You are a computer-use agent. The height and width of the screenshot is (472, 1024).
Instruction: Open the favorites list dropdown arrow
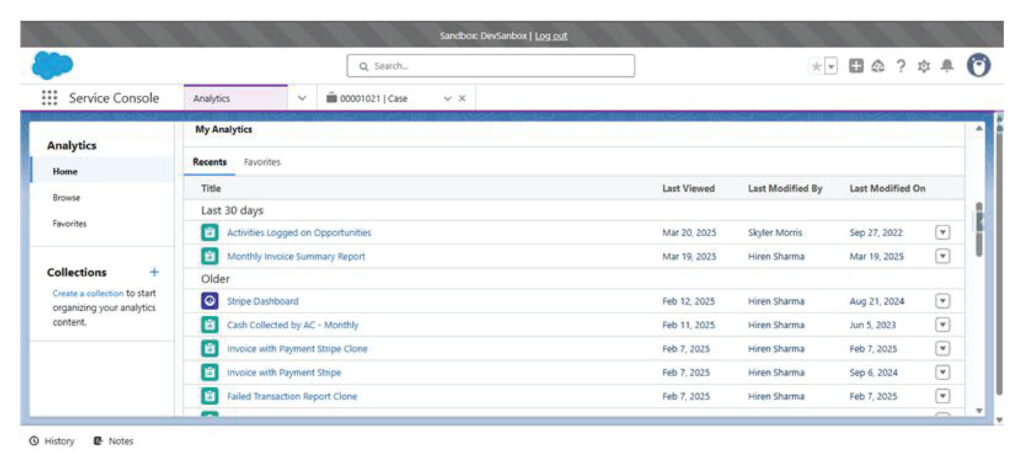(831, 66)
